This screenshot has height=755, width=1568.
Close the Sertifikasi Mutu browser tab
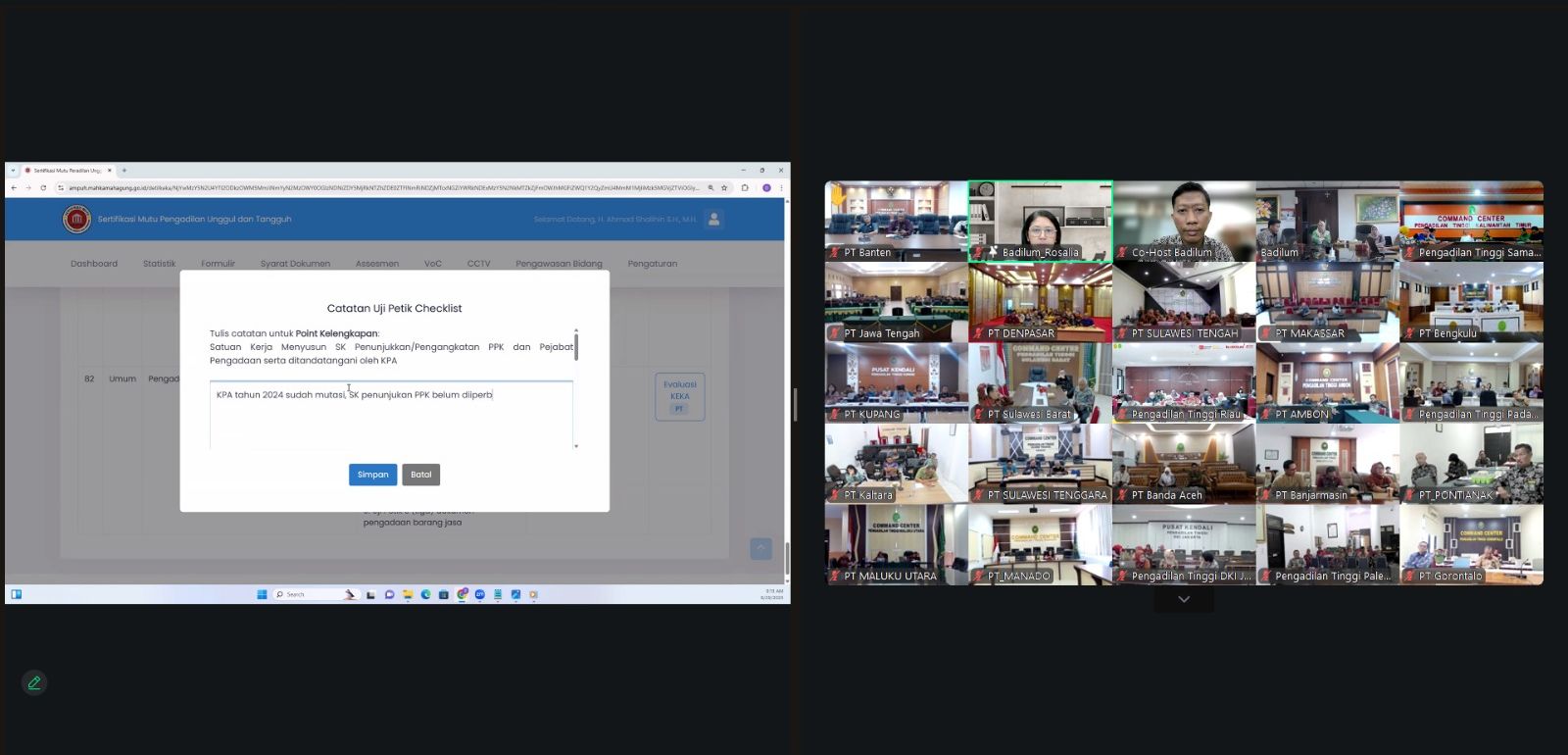[109, 170]
